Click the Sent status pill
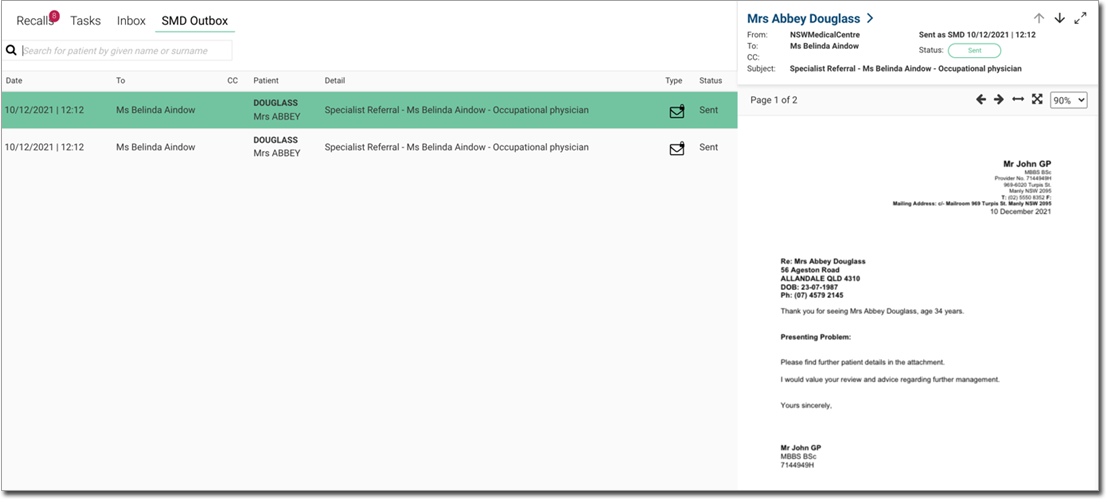The height and width of the screenshot is (499, 1106). click(x=974, y=50)
